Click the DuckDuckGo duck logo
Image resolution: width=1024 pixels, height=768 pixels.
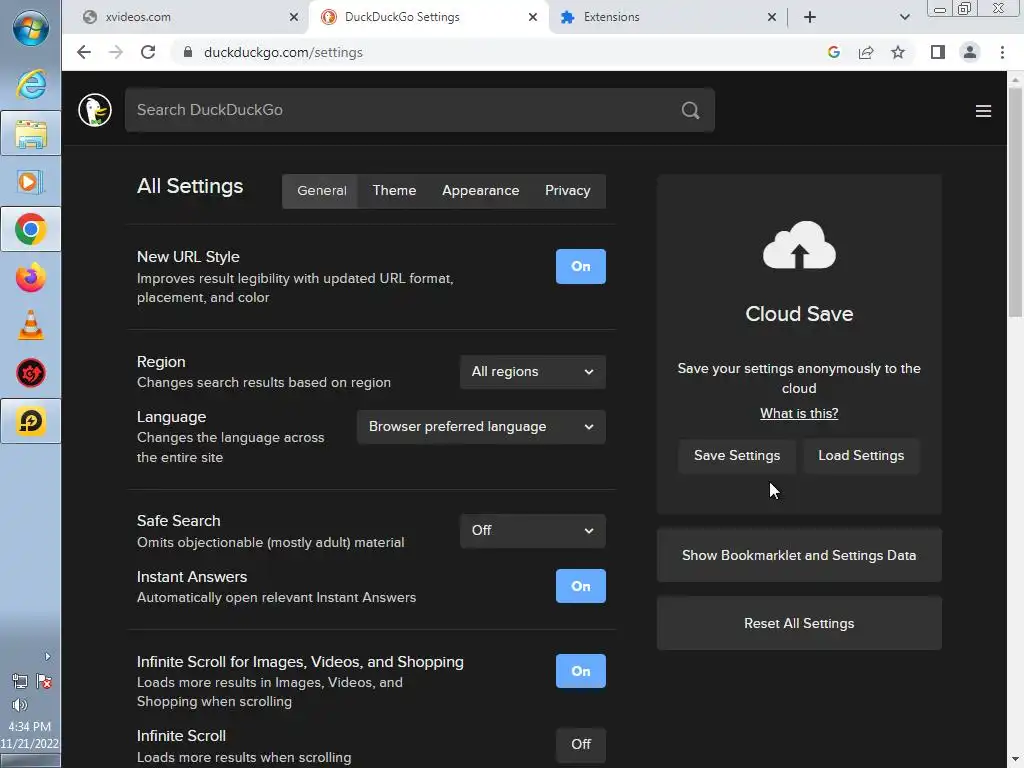(95, 110)
